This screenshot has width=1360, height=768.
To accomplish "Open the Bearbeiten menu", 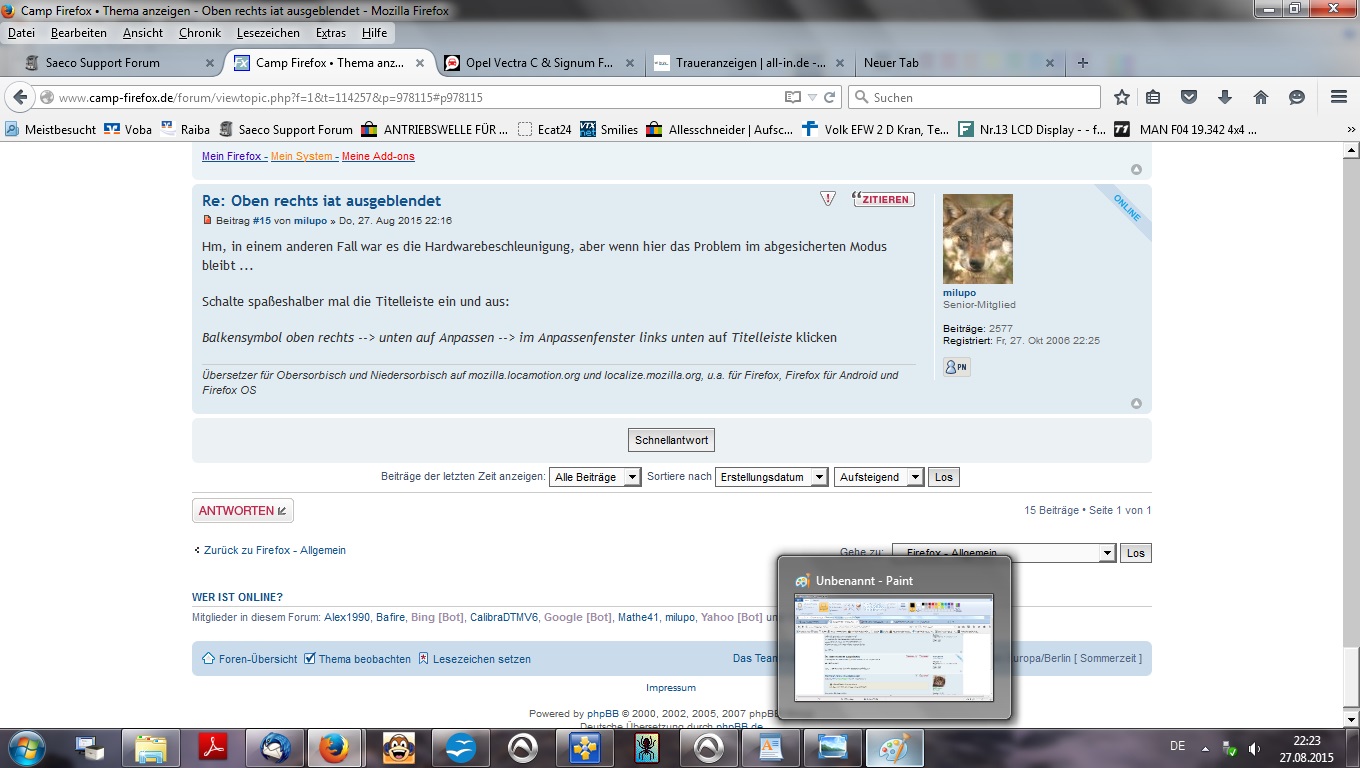I will [x=79, y=33].
